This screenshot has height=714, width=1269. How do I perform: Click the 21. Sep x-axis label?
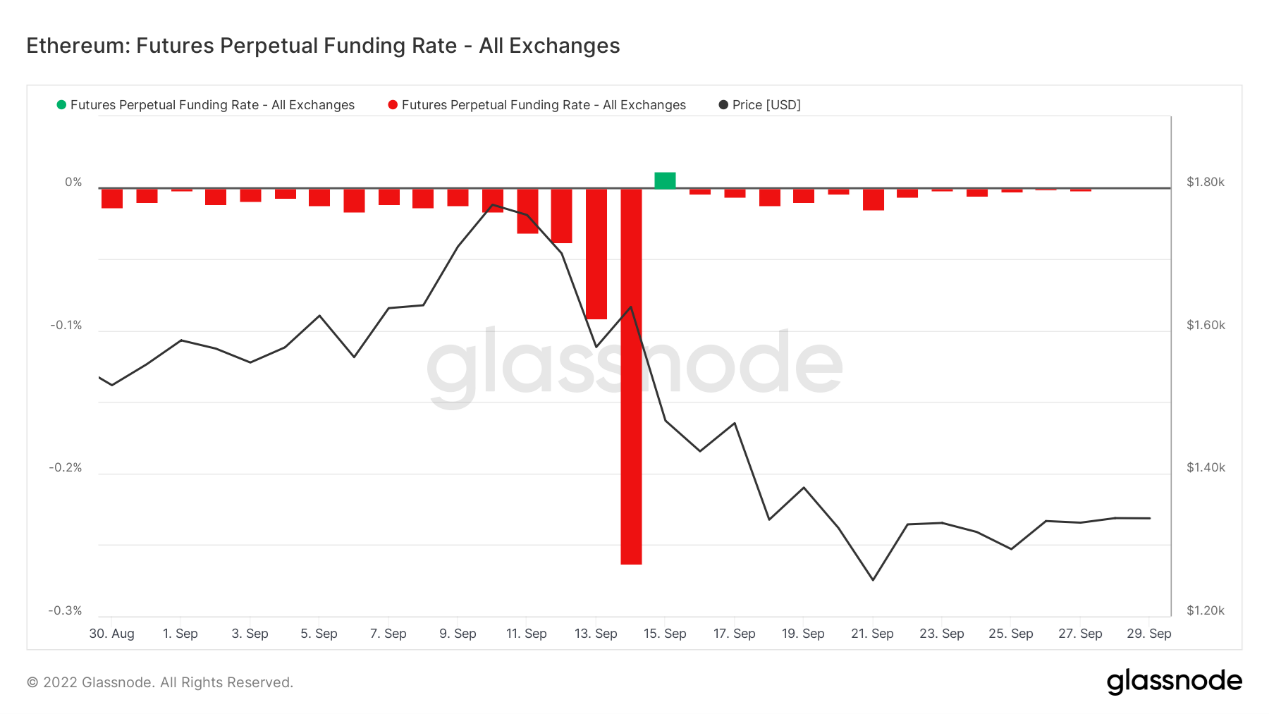pos(872,634)
